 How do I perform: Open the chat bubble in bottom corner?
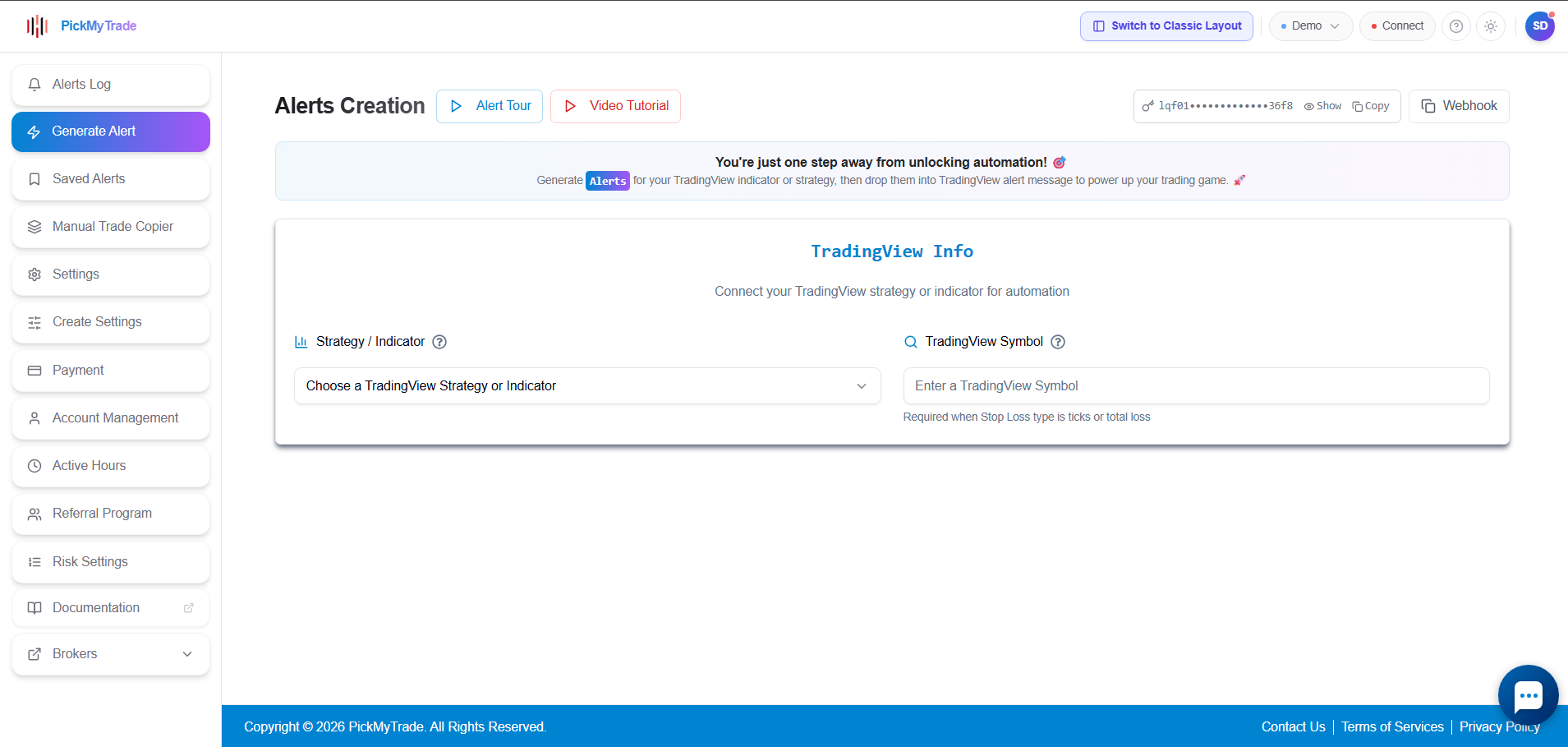click(x=1528, y=695)
